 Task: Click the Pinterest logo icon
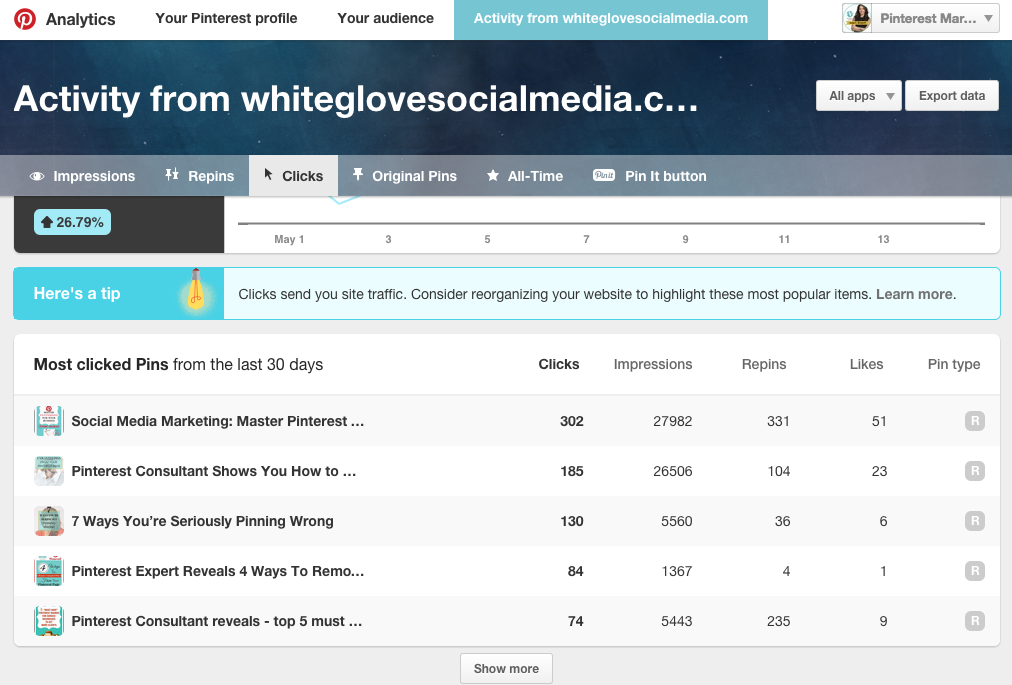[x=25, y=19]
